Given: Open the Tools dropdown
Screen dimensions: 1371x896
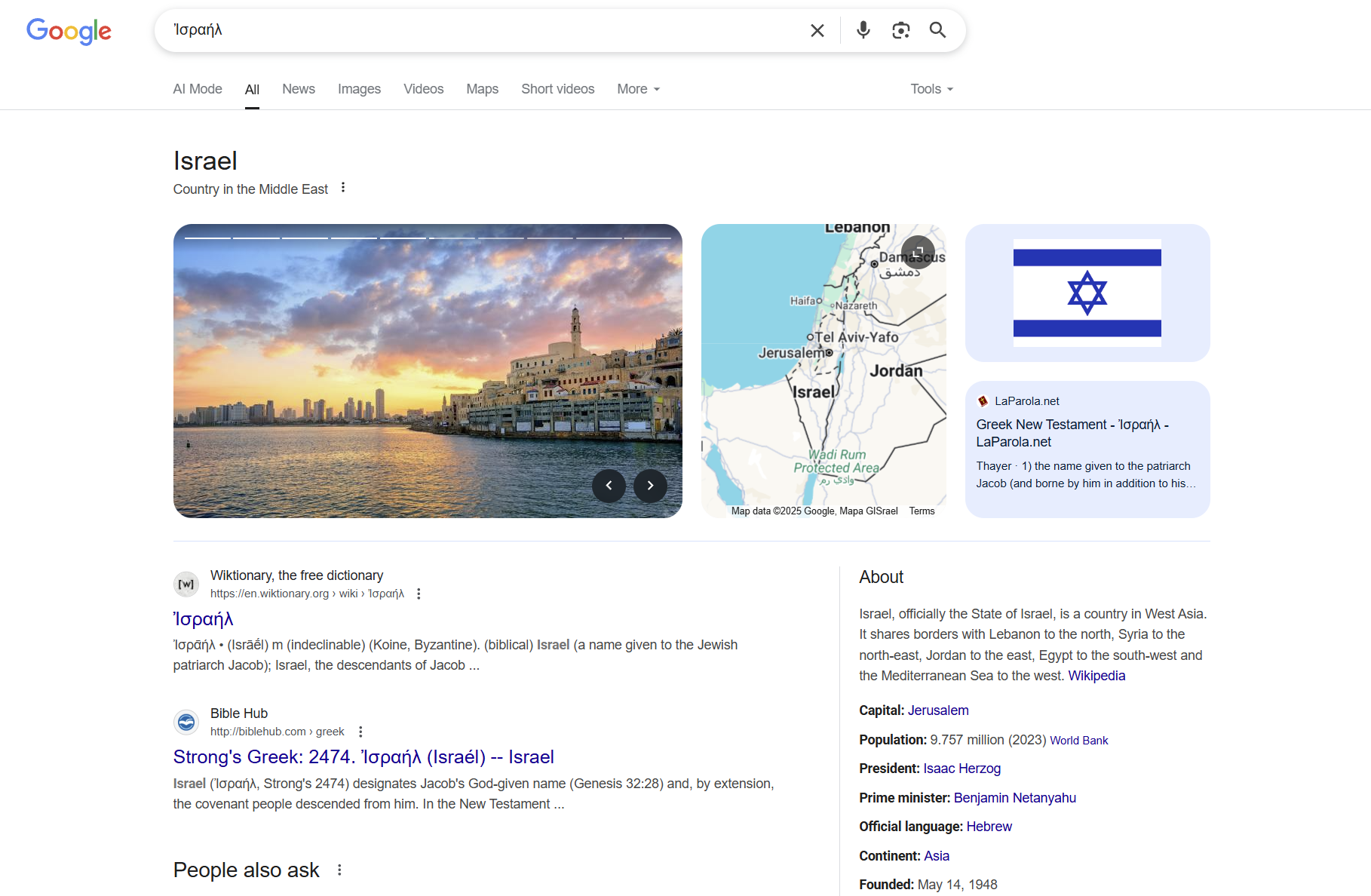Looking at the screenshot, I should (x=932, y=89).
